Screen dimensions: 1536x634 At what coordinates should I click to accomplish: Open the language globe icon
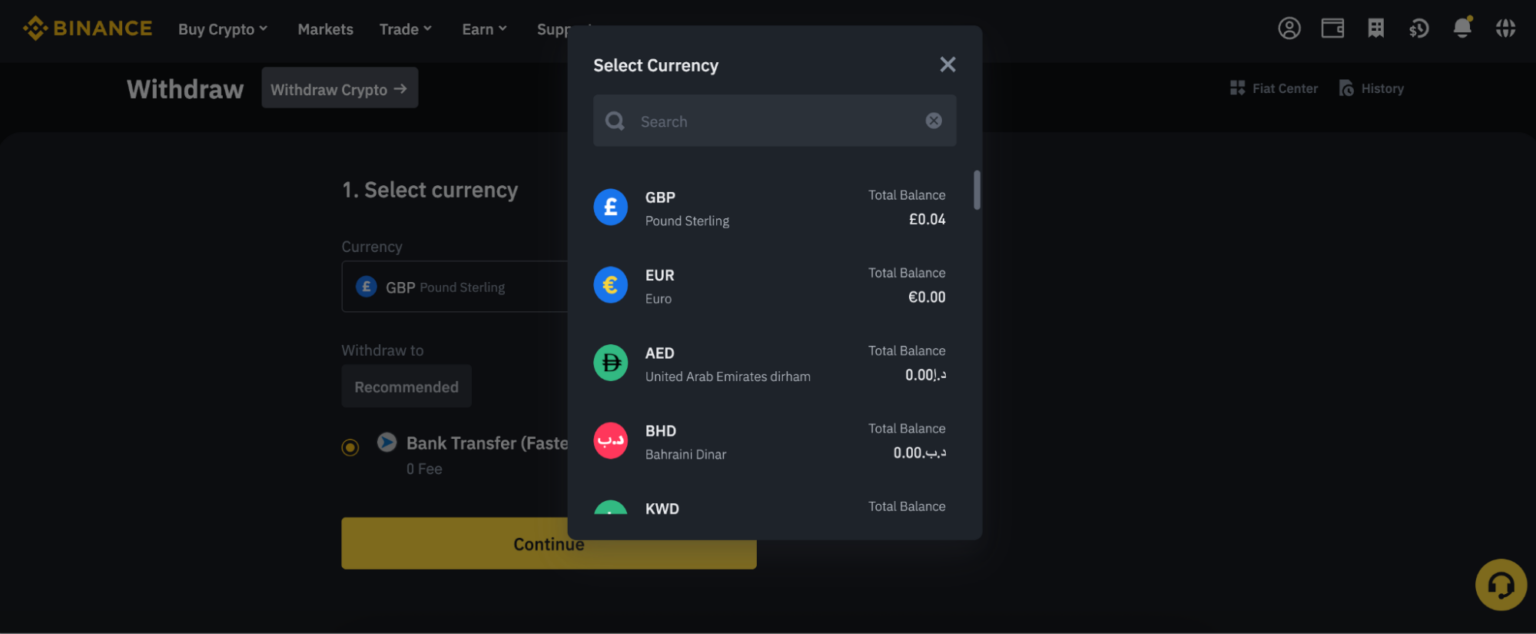[1505, 29]
